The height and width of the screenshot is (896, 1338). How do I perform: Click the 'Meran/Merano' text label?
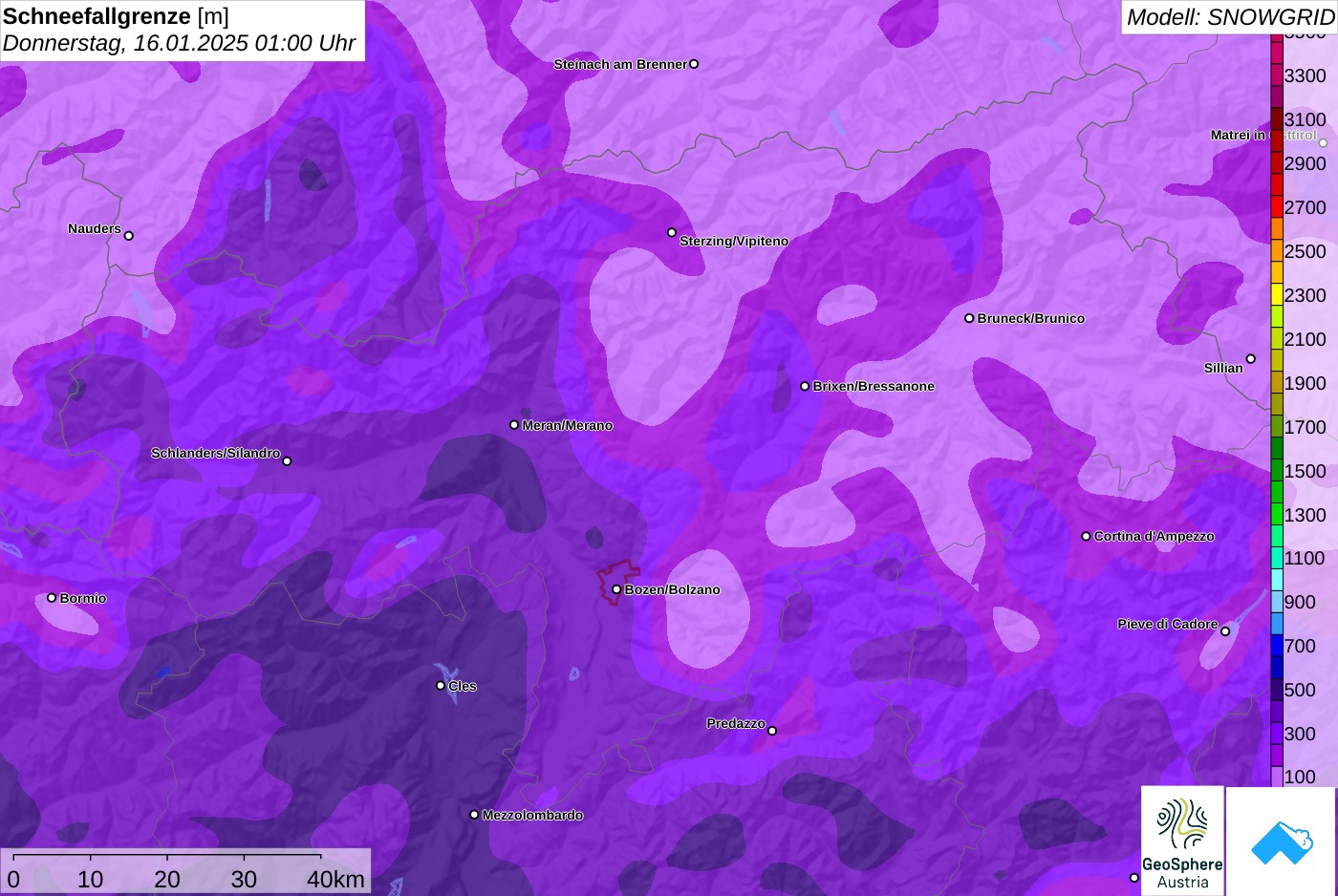[568, 425]
